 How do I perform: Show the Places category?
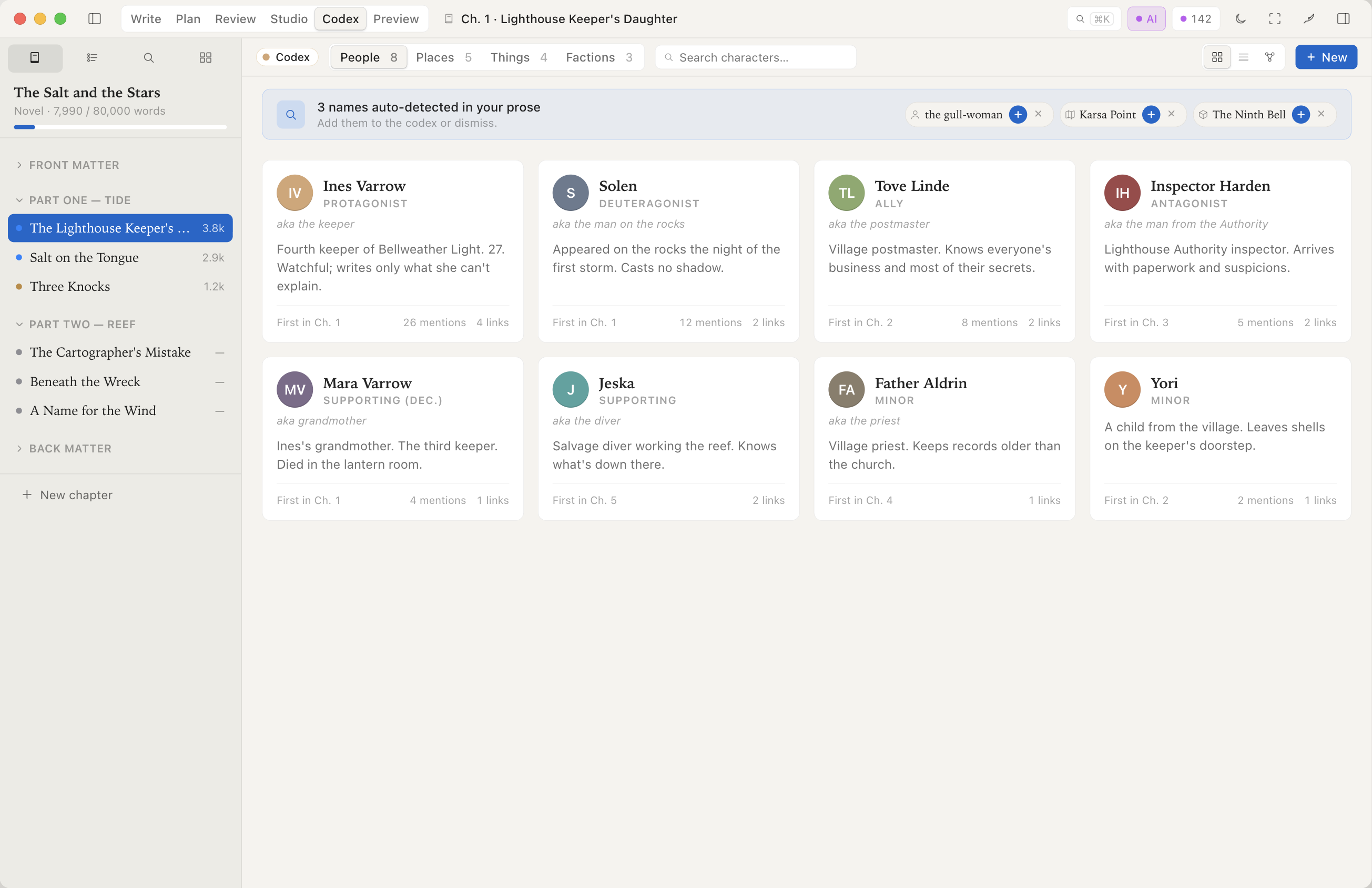point(444,57)
